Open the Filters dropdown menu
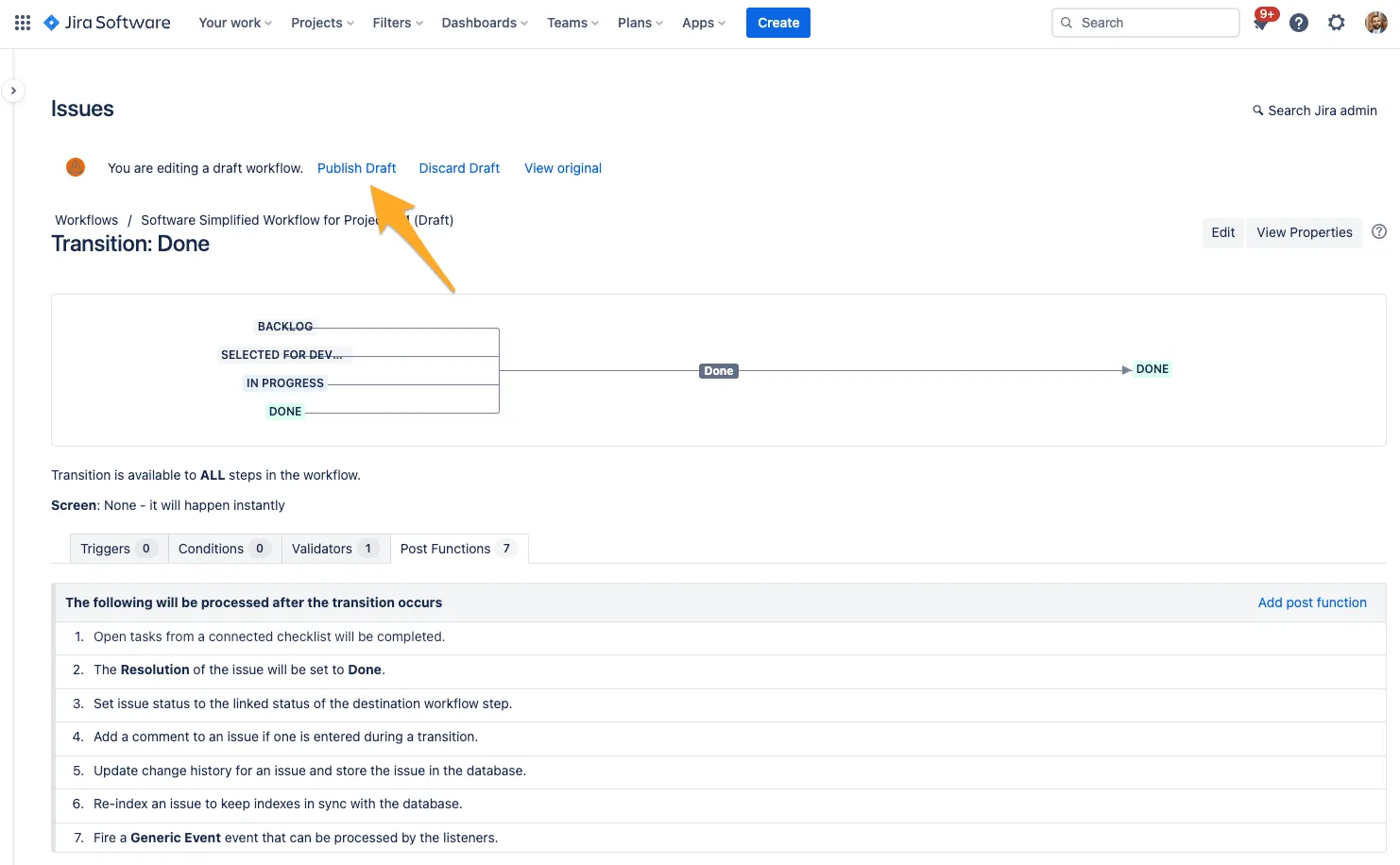Viewport: 1400px width, 865px height. 398,23
